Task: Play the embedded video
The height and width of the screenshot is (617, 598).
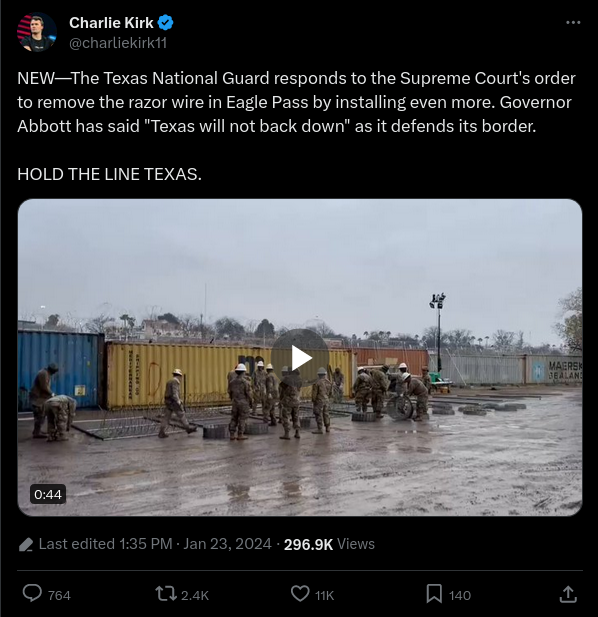Action: [x=300, y=358]
